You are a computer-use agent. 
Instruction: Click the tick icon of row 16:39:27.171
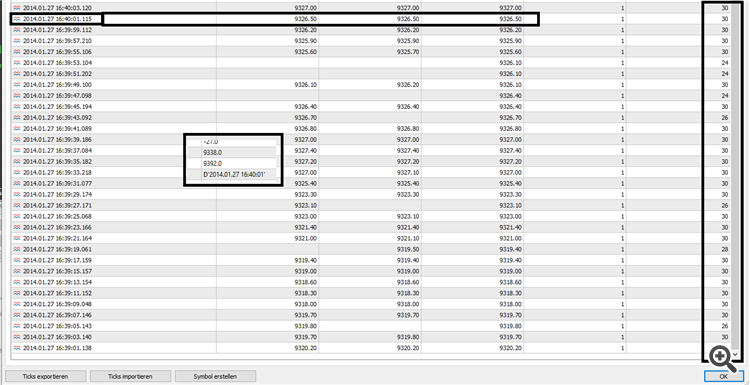click(18, 206)
